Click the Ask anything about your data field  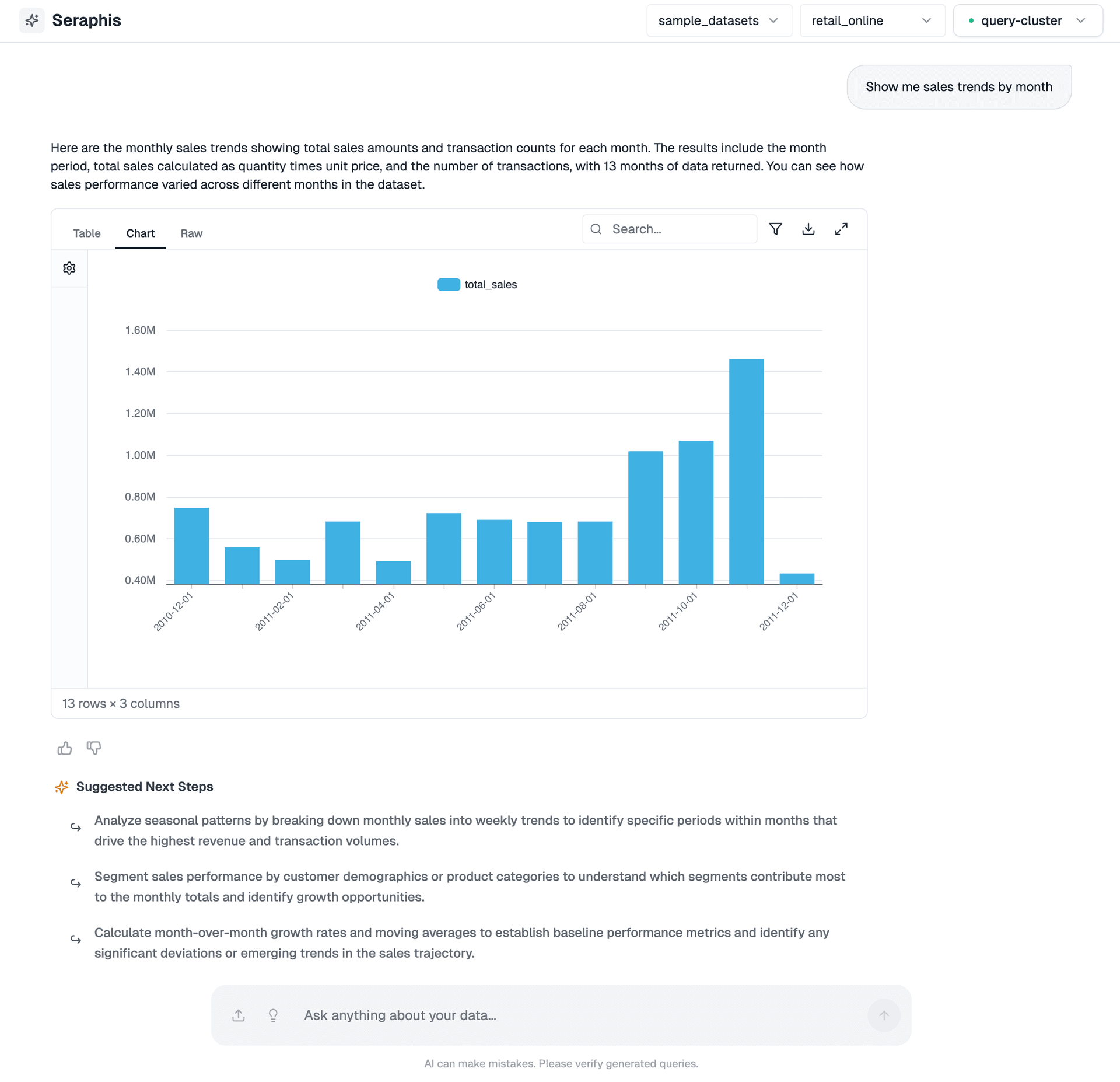point(525,1015)
